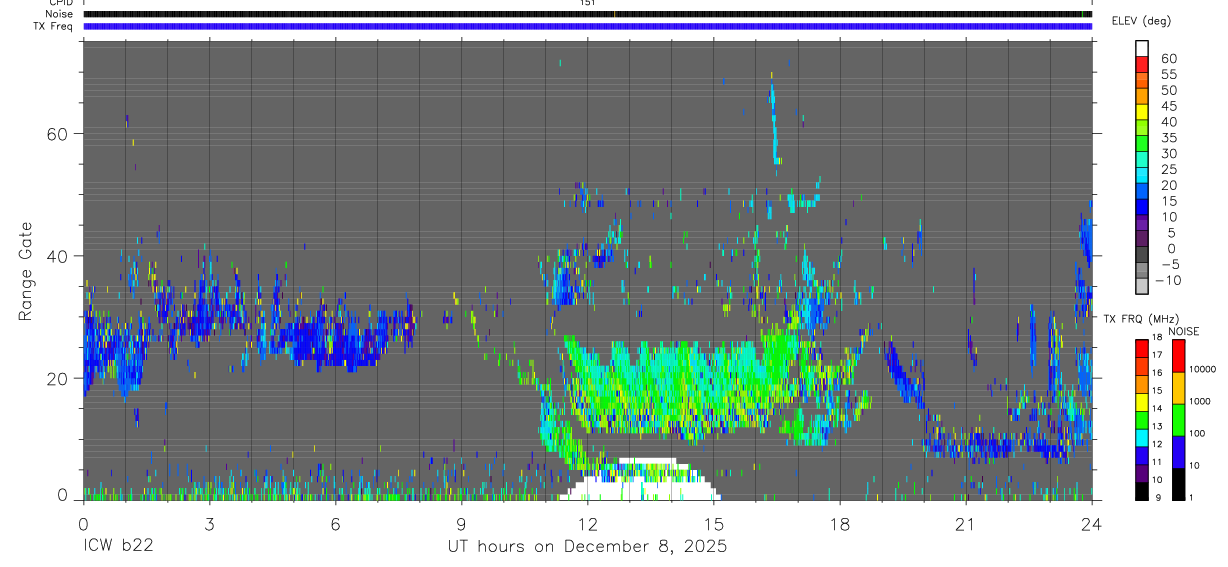Viewport: 1228px width, 567px height.
Task: Select the green 13–14 MHz TX FRQ segment
Action: pyautogui.click(x=1142, y=419)
